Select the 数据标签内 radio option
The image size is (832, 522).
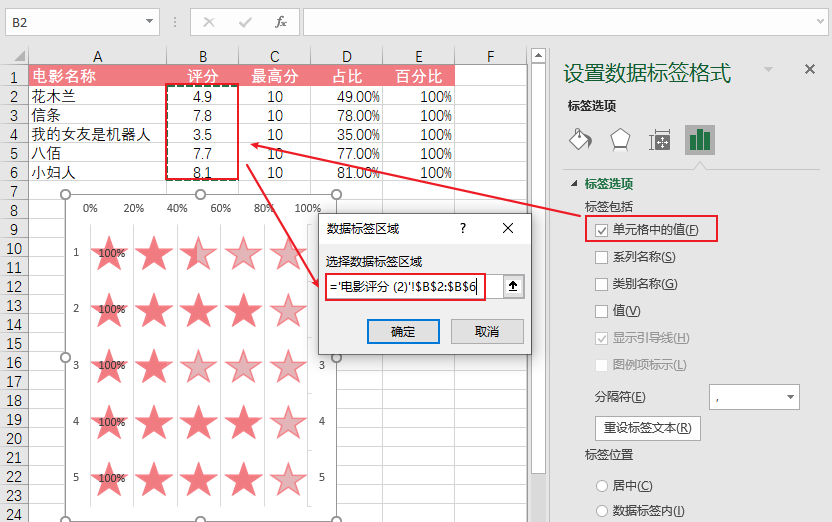(x=602, y=511)
